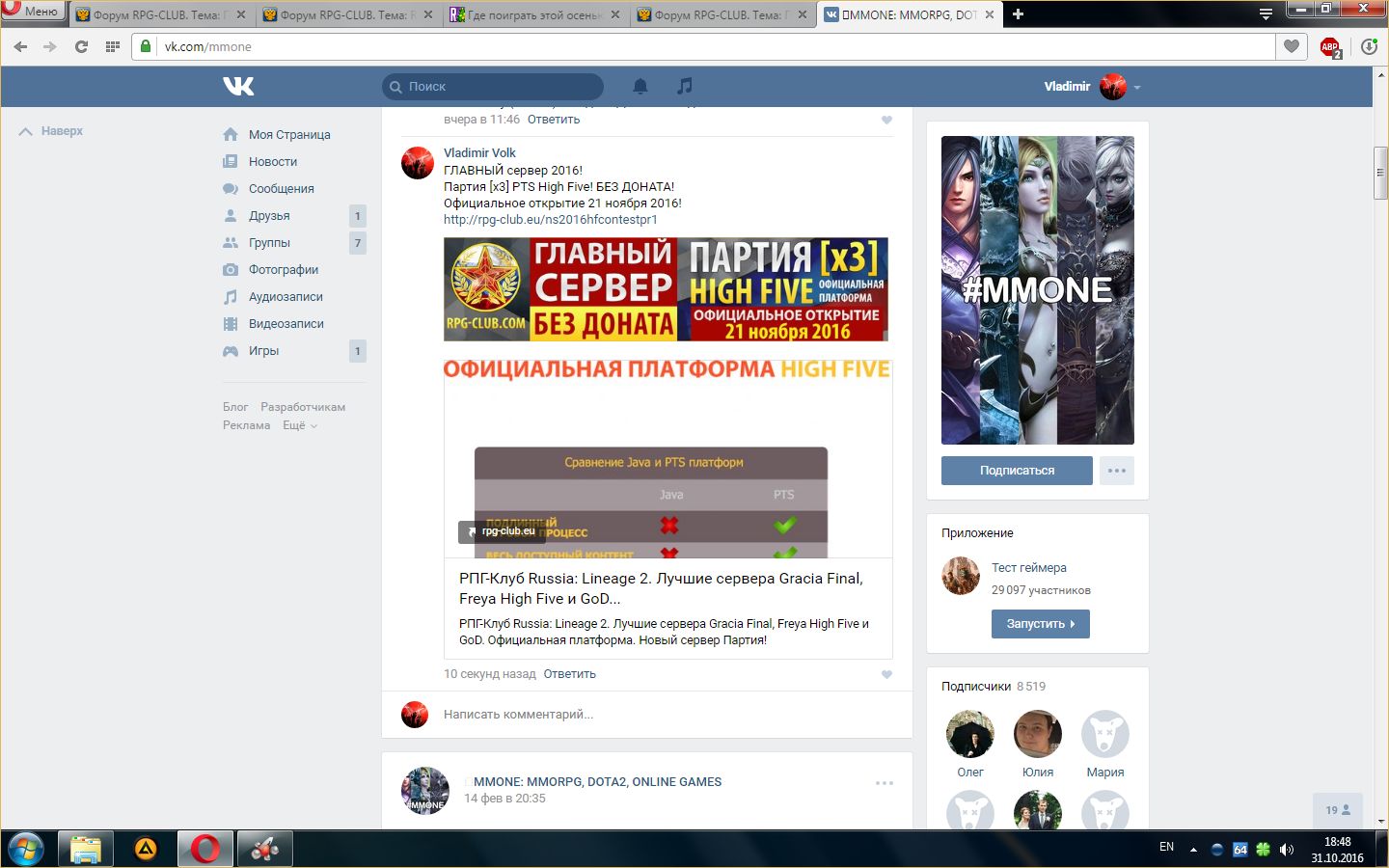Show hidden system tray icons

click(1193, 850)
